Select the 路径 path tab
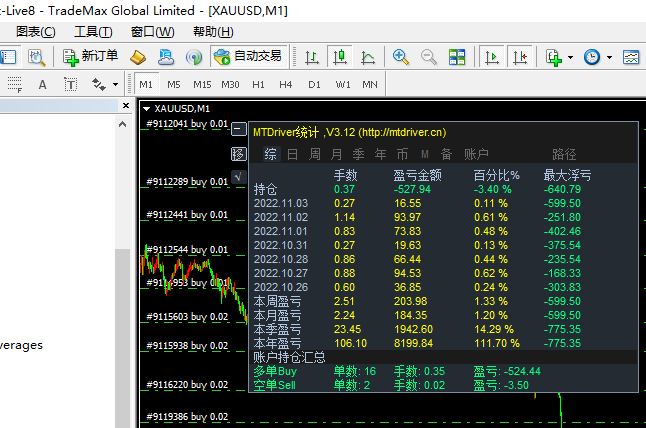This screenshot has height=428, width=646. click(x=564, y=154)
